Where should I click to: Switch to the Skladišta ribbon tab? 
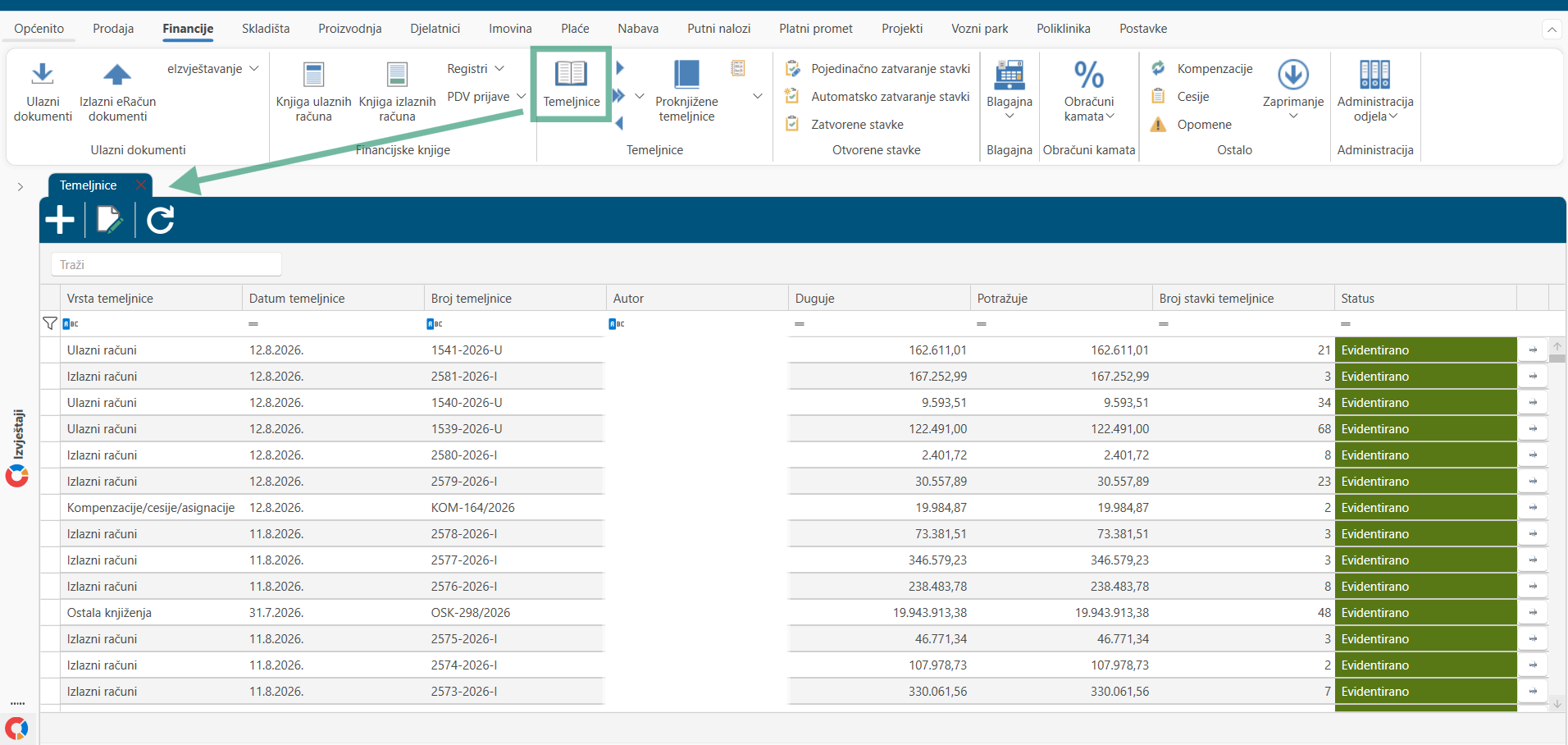[266, 29]
